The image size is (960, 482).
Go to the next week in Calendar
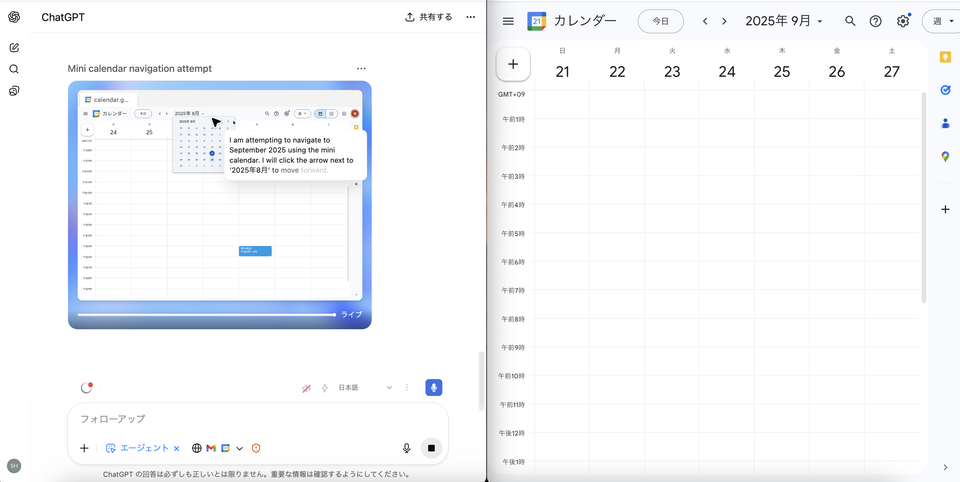click(724, 21)
